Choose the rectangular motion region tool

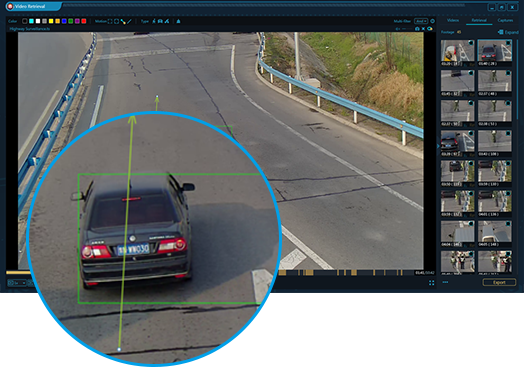click(x=110, y=21)
